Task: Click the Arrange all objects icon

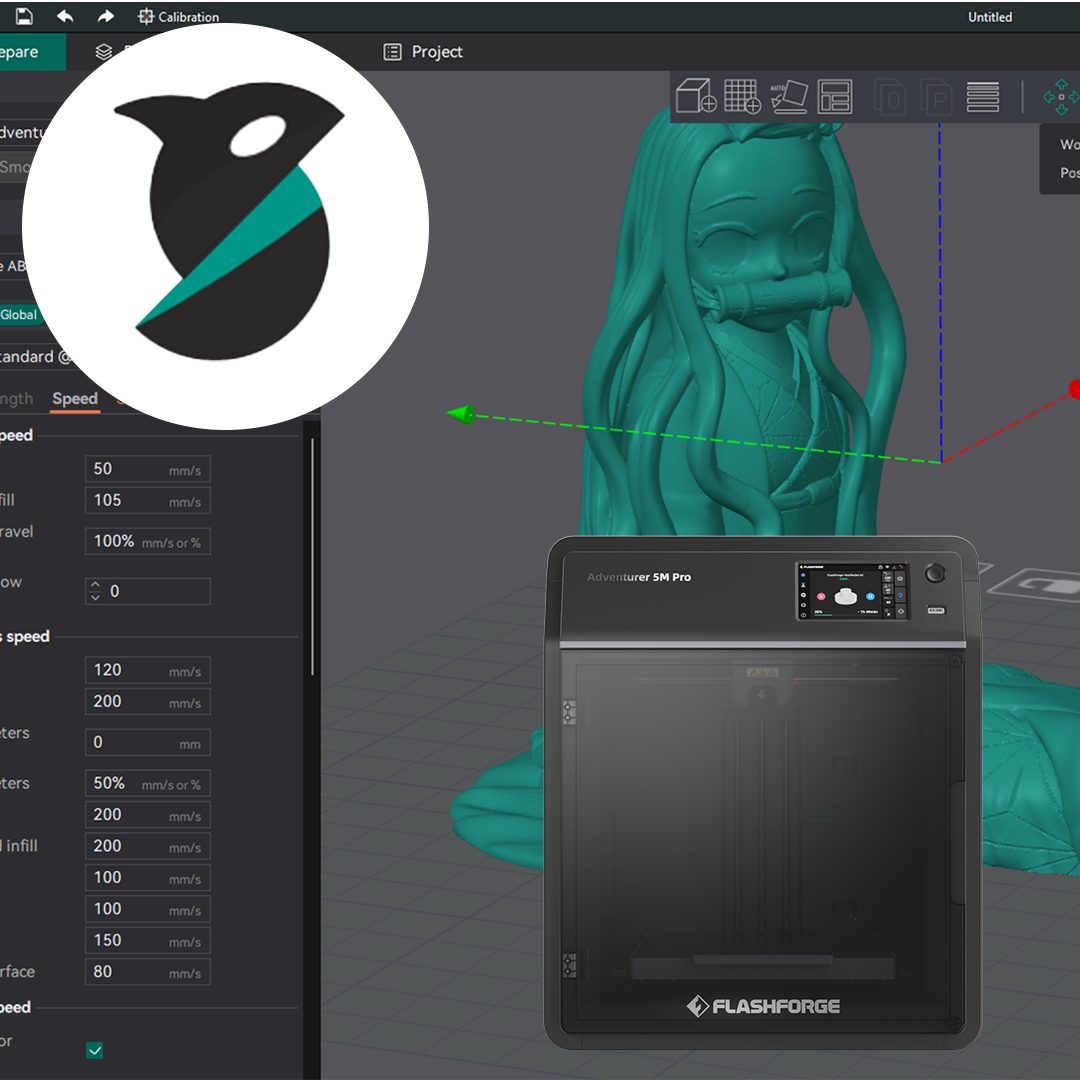Action: click(834, 96)
